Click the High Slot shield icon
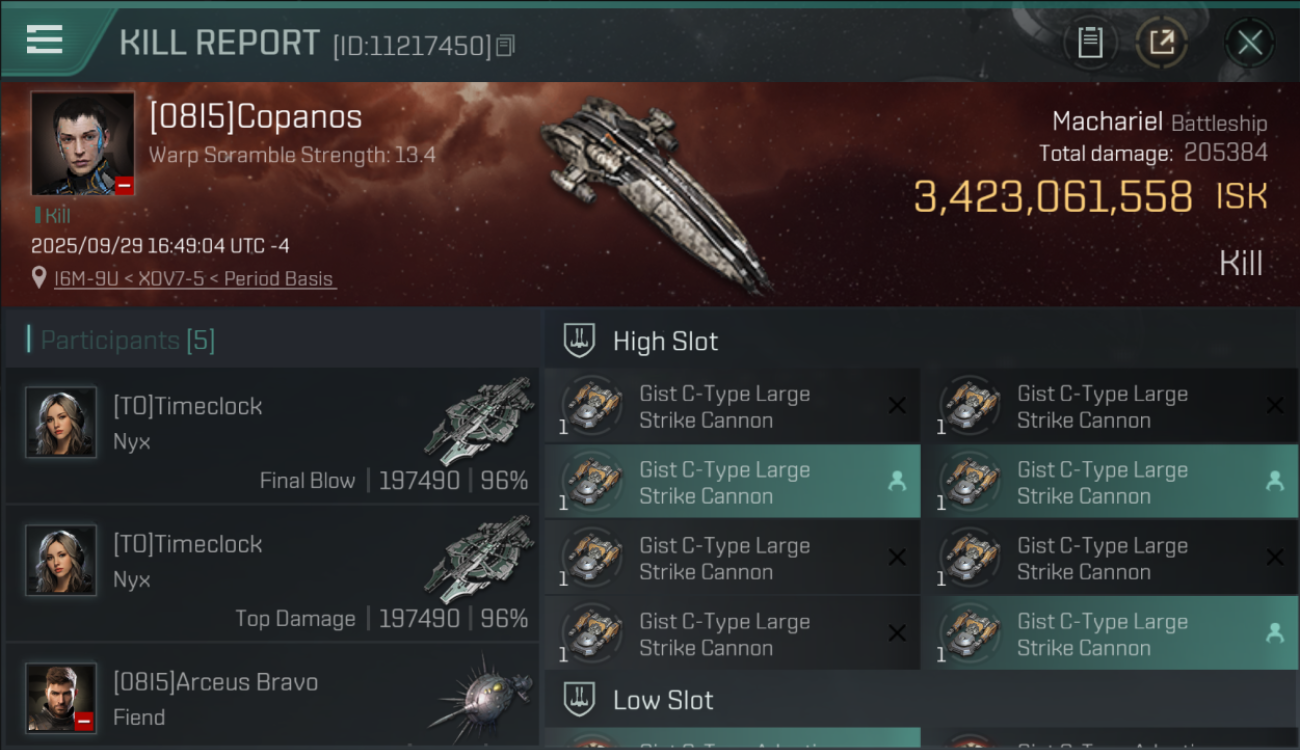Viewport: 1300px width, 750px height. click(580, 341)
